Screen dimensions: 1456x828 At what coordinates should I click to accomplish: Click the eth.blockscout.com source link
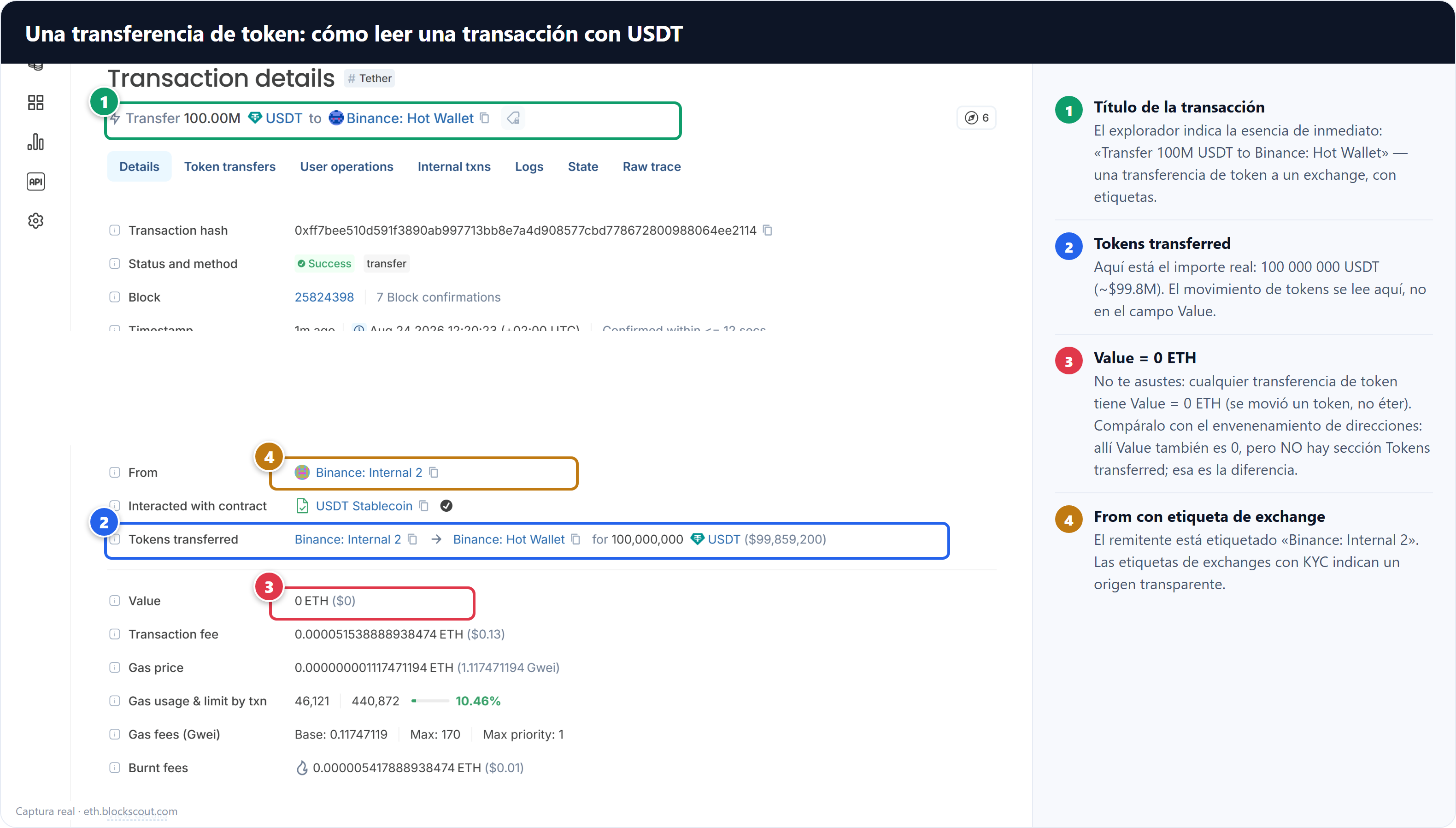(131, 811)
